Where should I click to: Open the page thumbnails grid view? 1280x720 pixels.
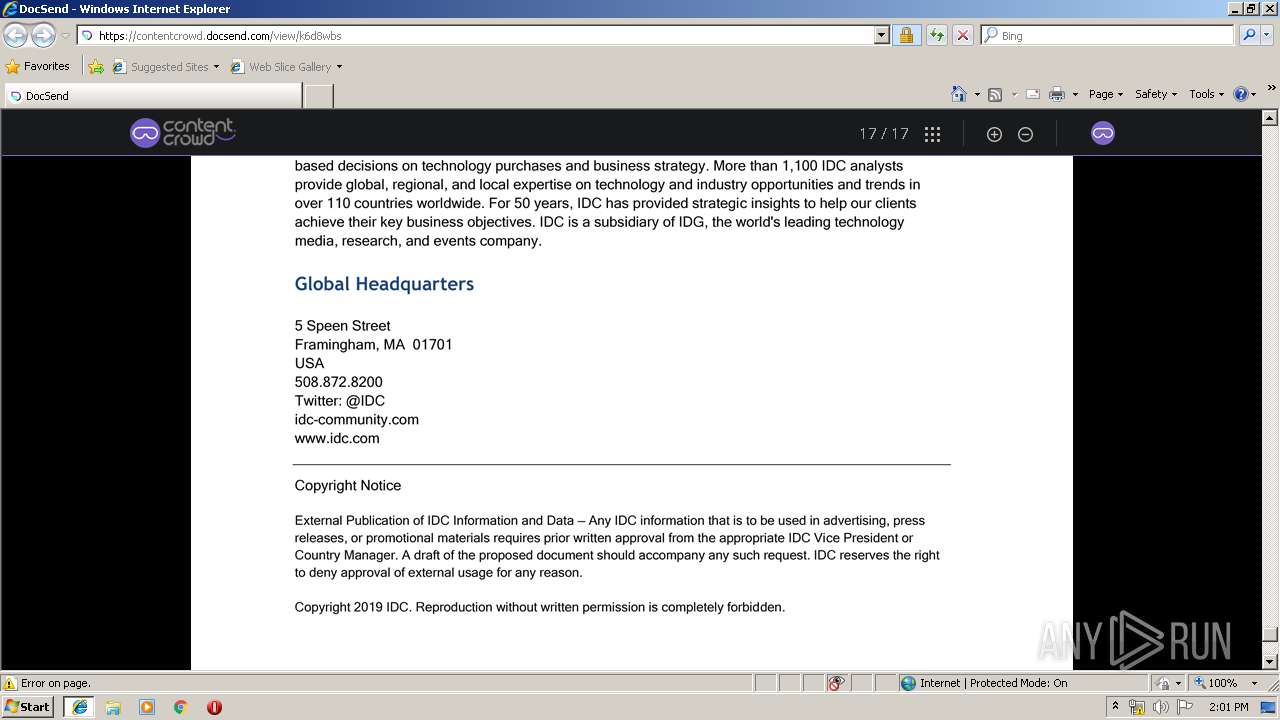[x=932, y=134]
